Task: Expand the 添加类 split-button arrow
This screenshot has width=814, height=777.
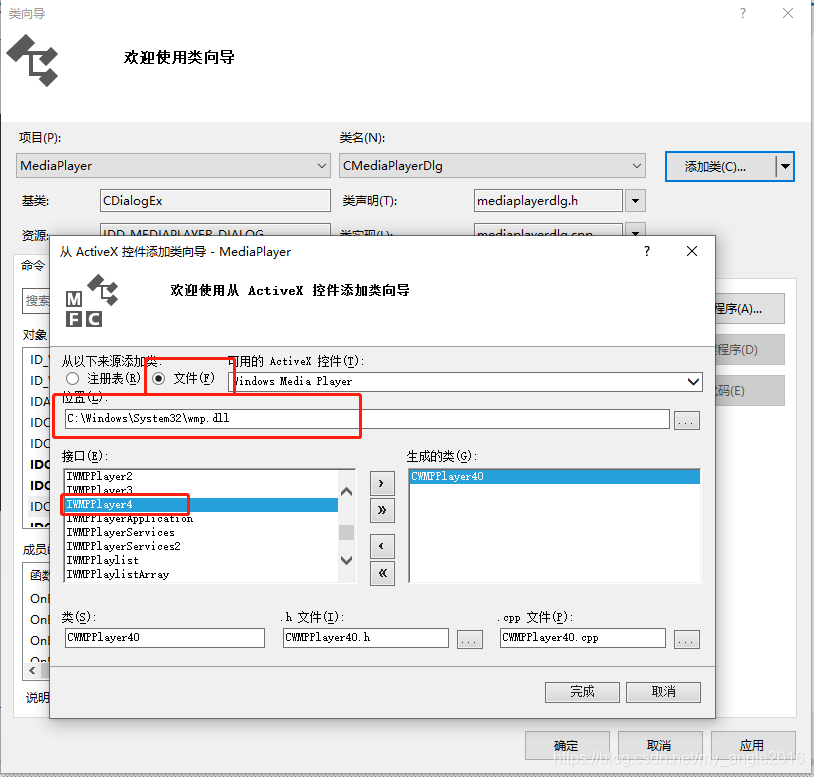Action: pos(785,167)
